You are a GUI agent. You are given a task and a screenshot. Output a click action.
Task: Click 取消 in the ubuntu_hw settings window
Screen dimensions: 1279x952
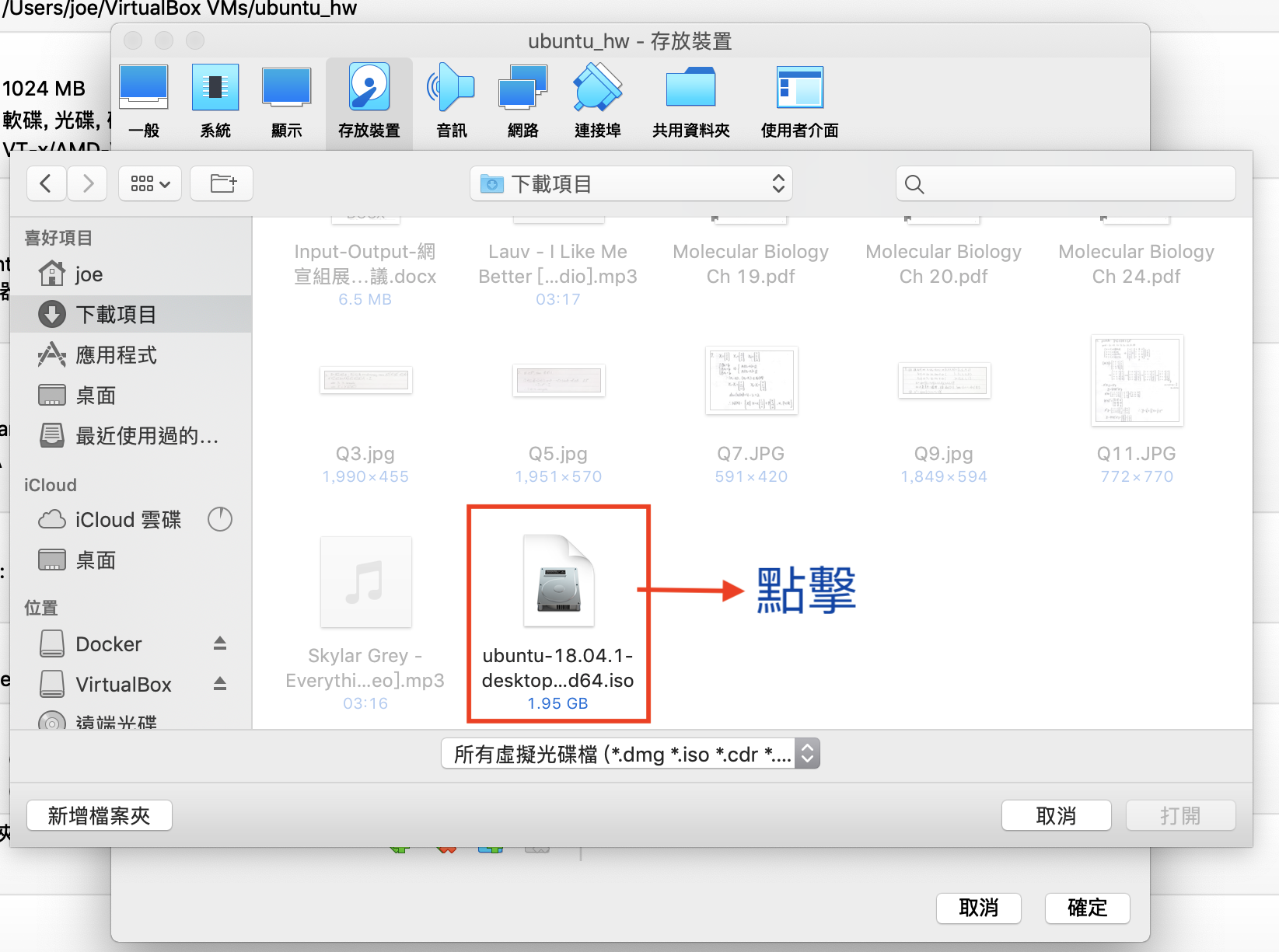click(x=979, y=908)
